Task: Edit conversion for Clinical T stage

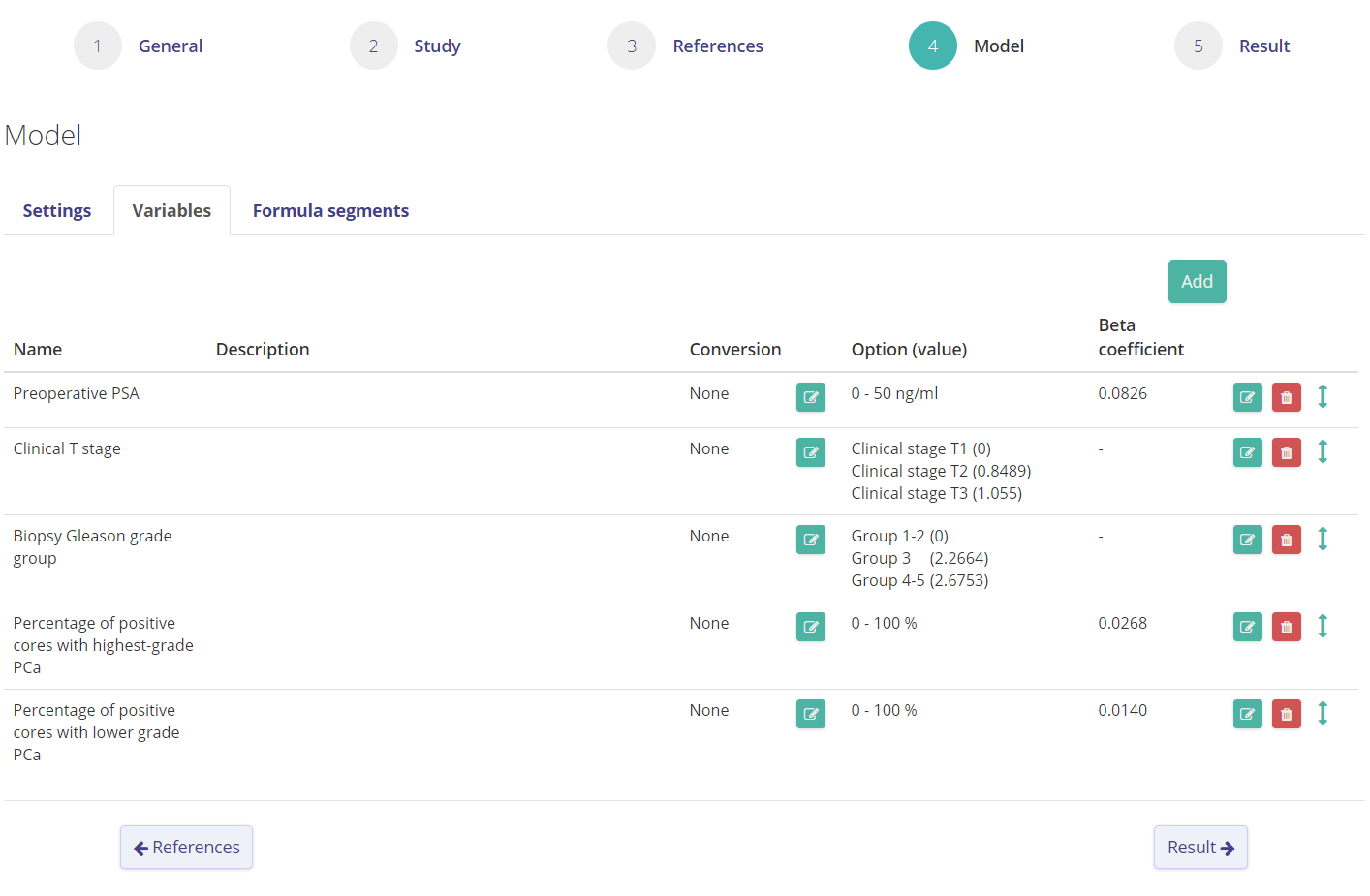Action: (x=810, y=452)
